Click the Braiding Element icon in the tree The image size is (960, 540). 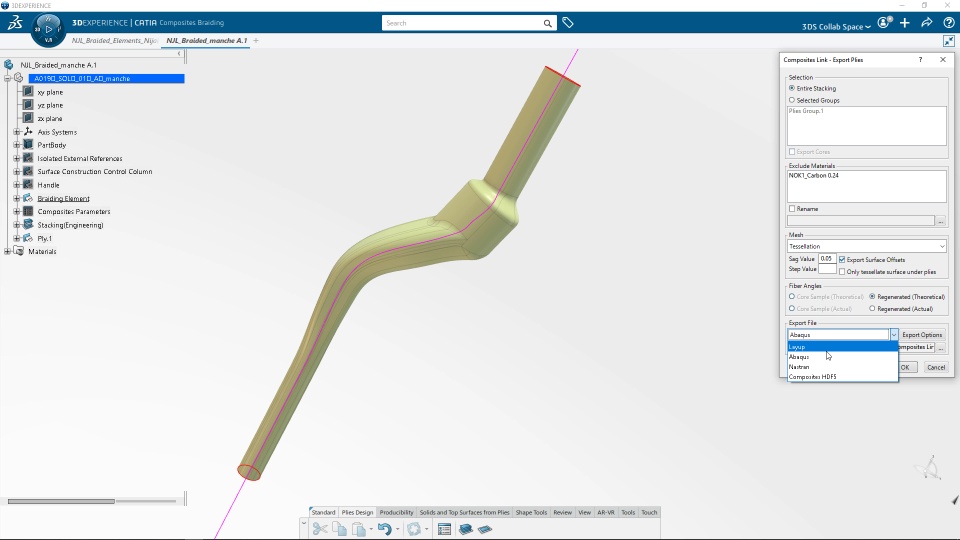click(x=28, y=198)
